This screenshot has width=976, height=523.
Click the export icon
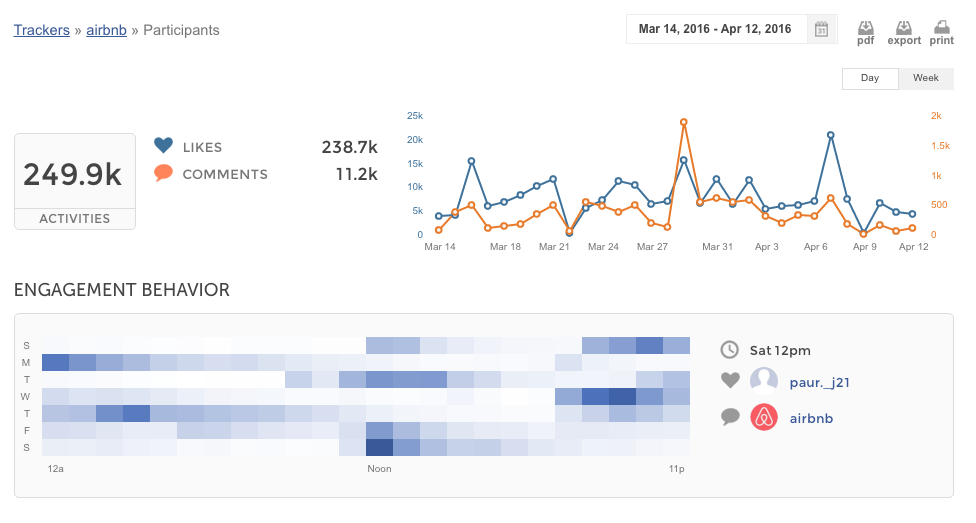(904, 28)
